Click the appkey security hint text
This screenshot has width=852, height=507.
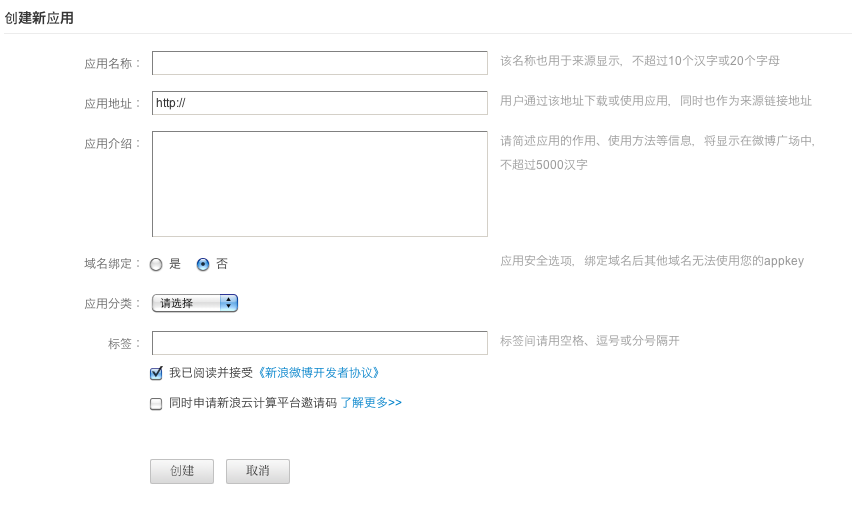(x=651, y=261)
